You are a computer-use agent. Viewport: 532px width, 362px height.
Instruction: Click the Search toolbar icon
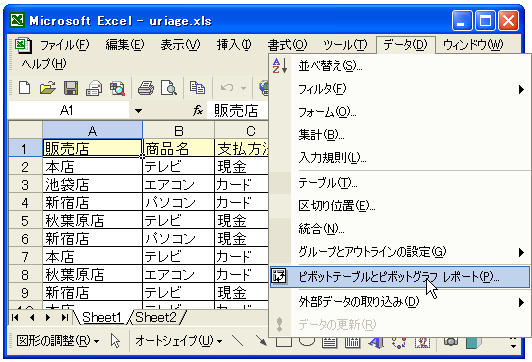point(117,88)
